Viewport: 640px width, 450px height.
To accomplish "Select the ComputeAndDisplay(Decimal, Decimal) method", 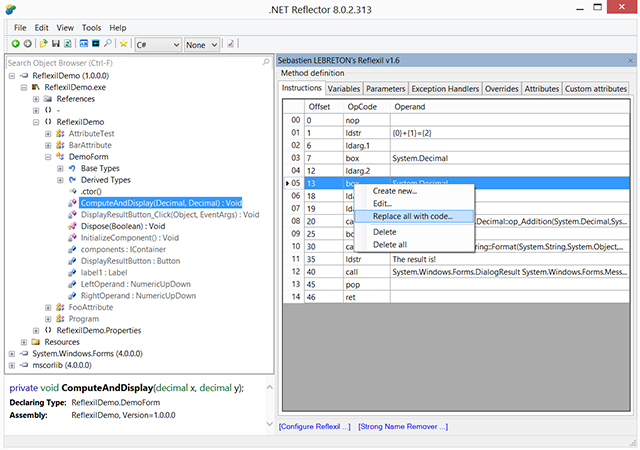I will (x=161, y=203).
